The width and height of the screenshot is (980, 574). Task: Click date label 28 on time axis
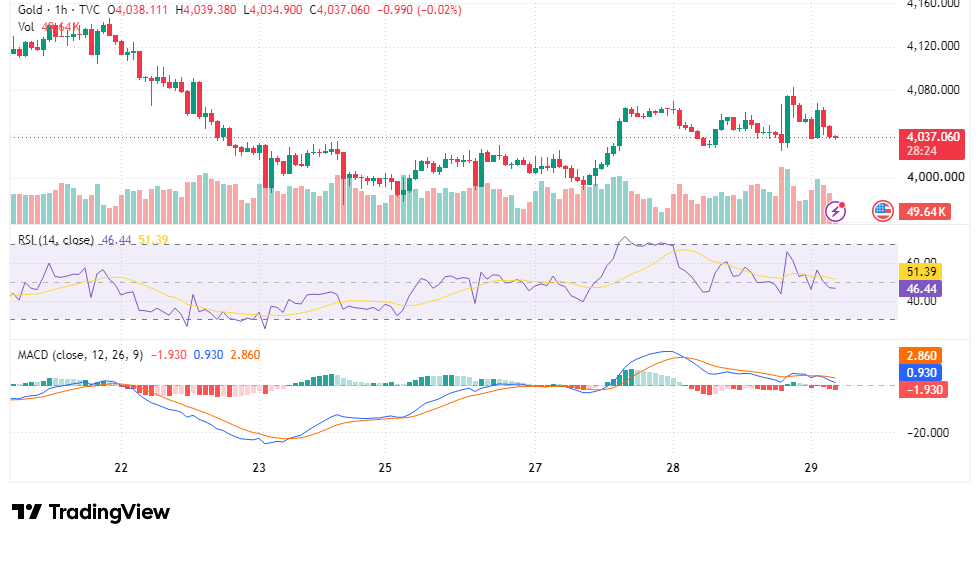coord(673,468)
